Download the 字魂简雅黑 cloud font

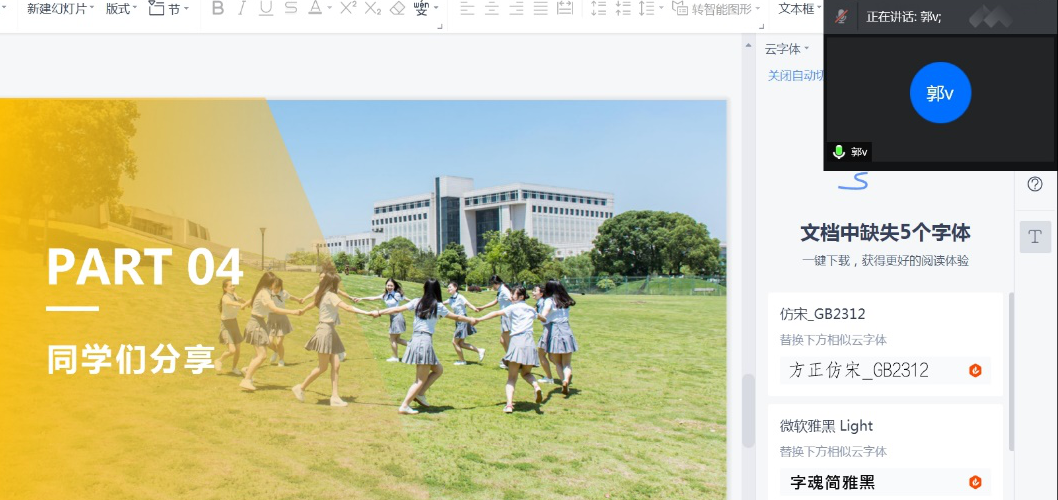point(975,483)
